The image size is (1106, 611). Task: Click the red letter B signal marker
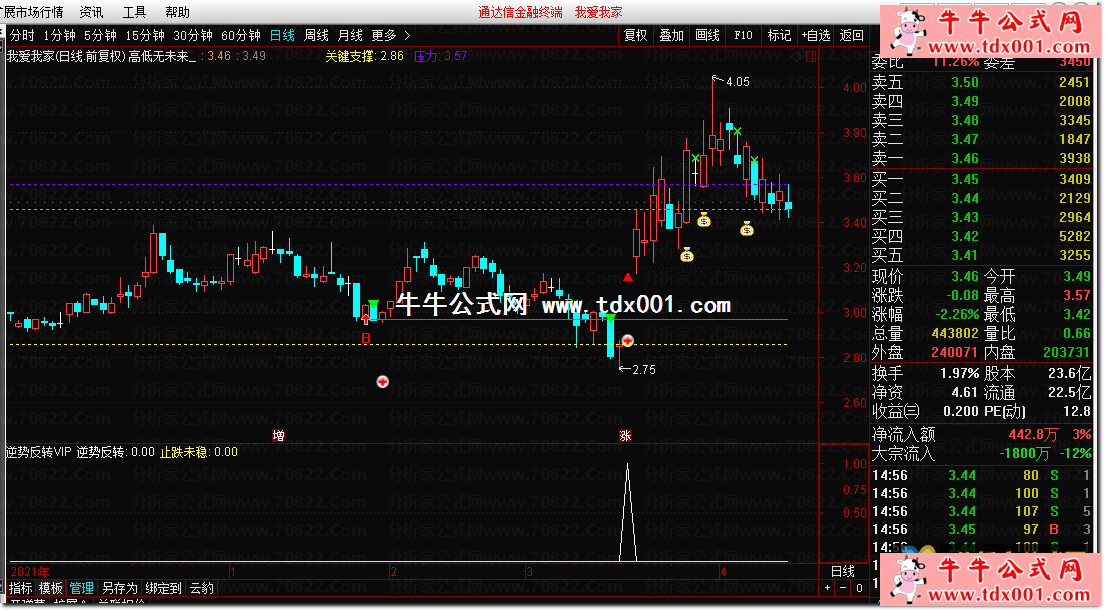click(365, 339)
